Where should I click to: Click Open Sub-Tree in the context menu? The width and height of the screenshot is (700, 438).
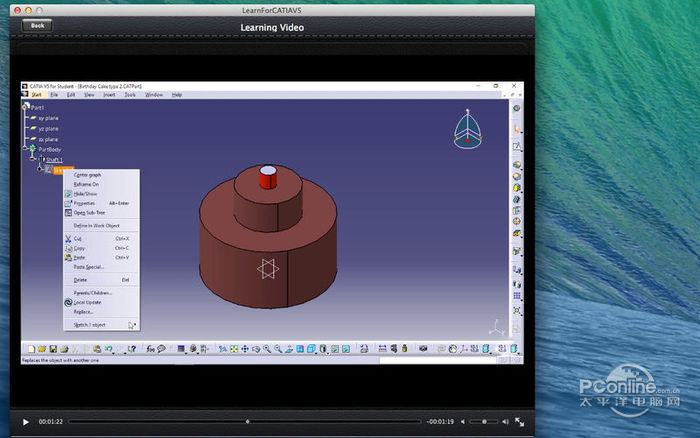coord(89,212)
